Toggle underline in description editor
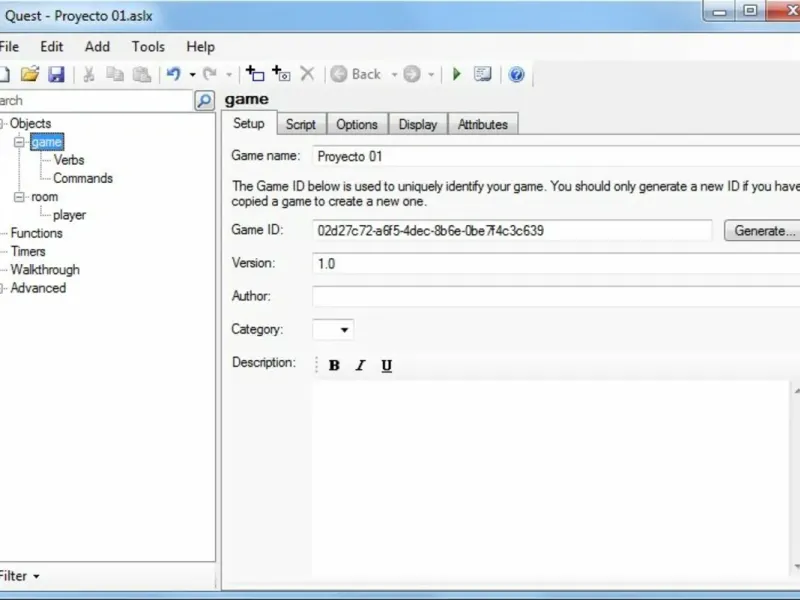Screen dimensions: 800x600 pos(387,365)
